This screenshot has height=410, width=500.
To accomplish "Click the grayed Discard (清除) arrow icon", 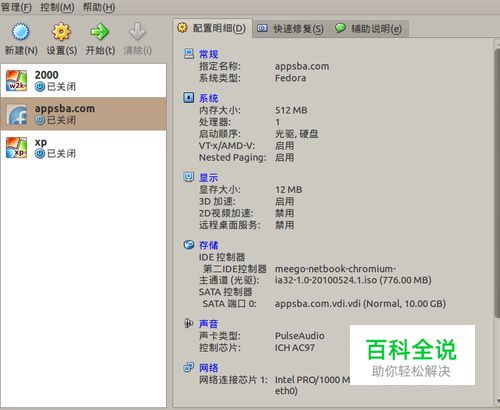I will click(137, 32).
